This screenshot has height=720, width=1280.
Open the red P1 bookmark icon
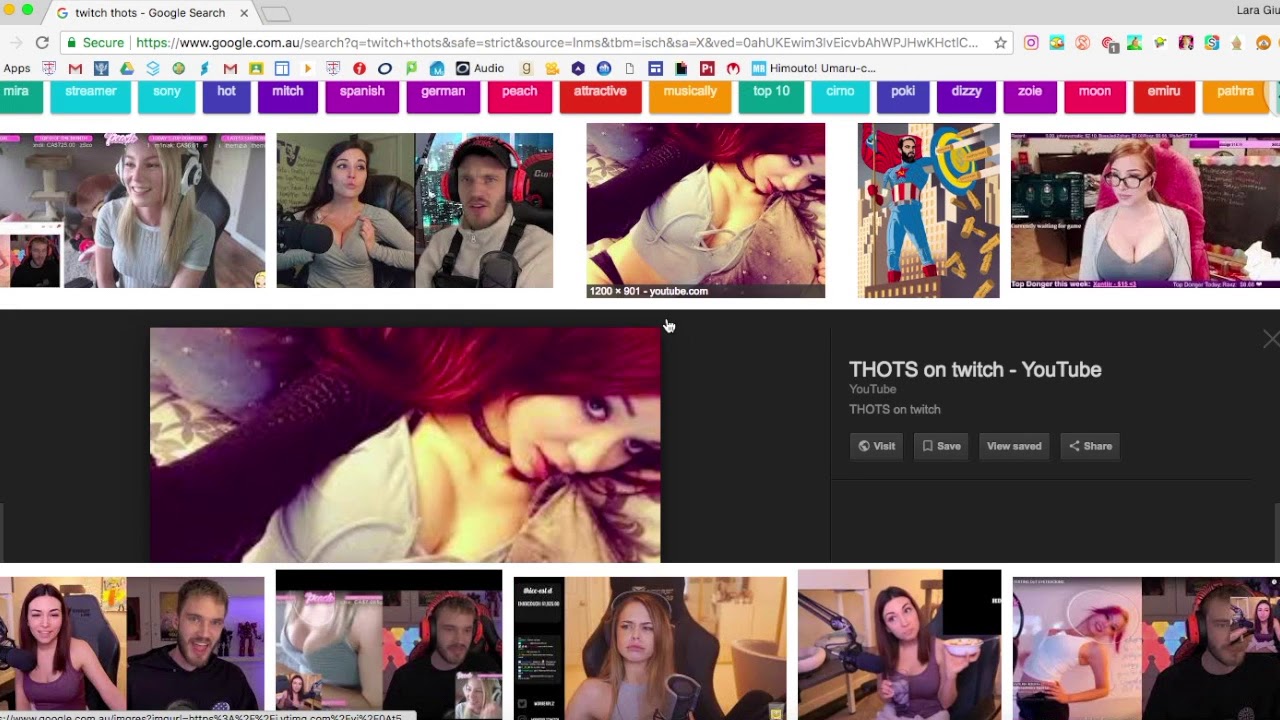click(707, 68)
